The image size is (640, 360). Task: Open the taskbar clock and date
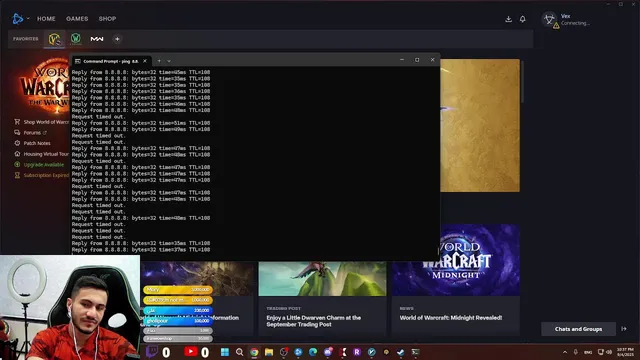[625, 352]
